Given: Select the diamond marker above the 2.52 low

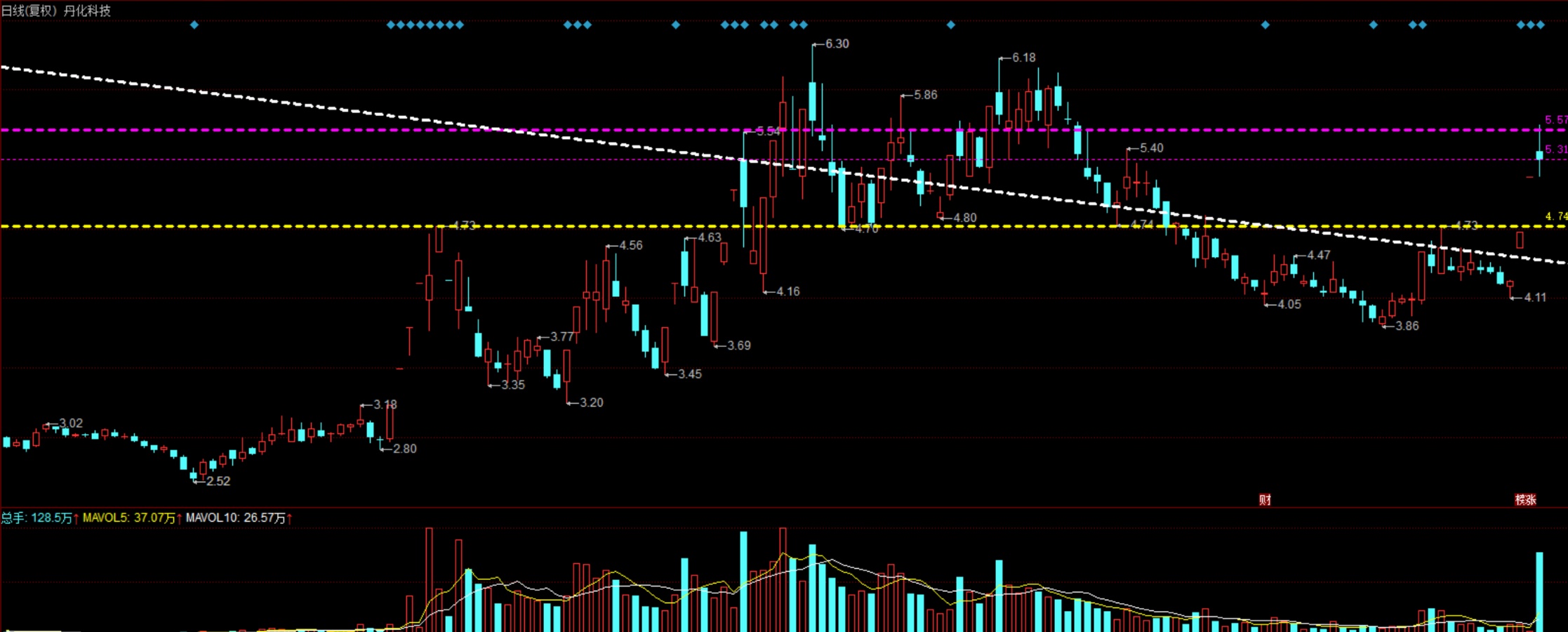Looking at the screenshot, I should [x=194, y=25].
